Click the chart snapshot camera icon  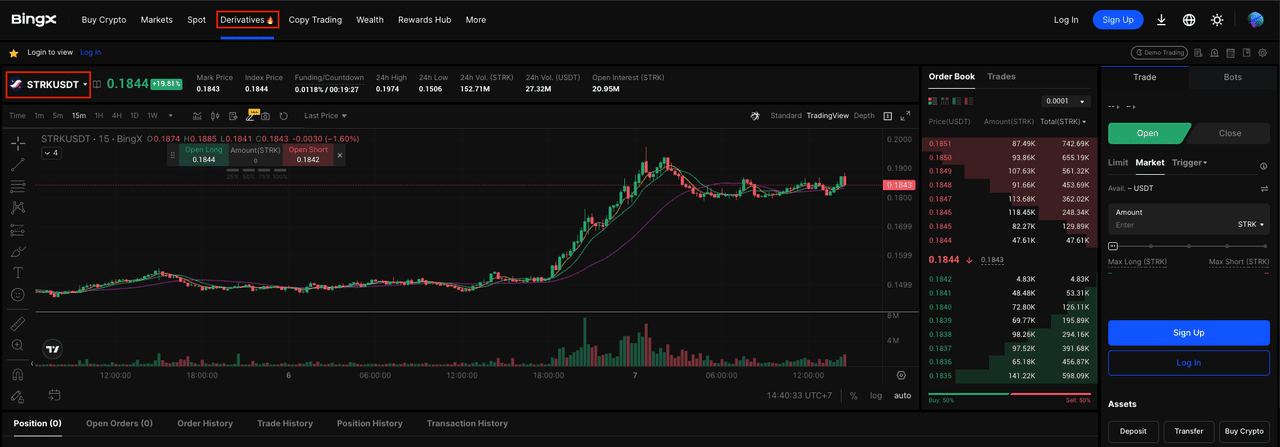[x=265, y=116]
